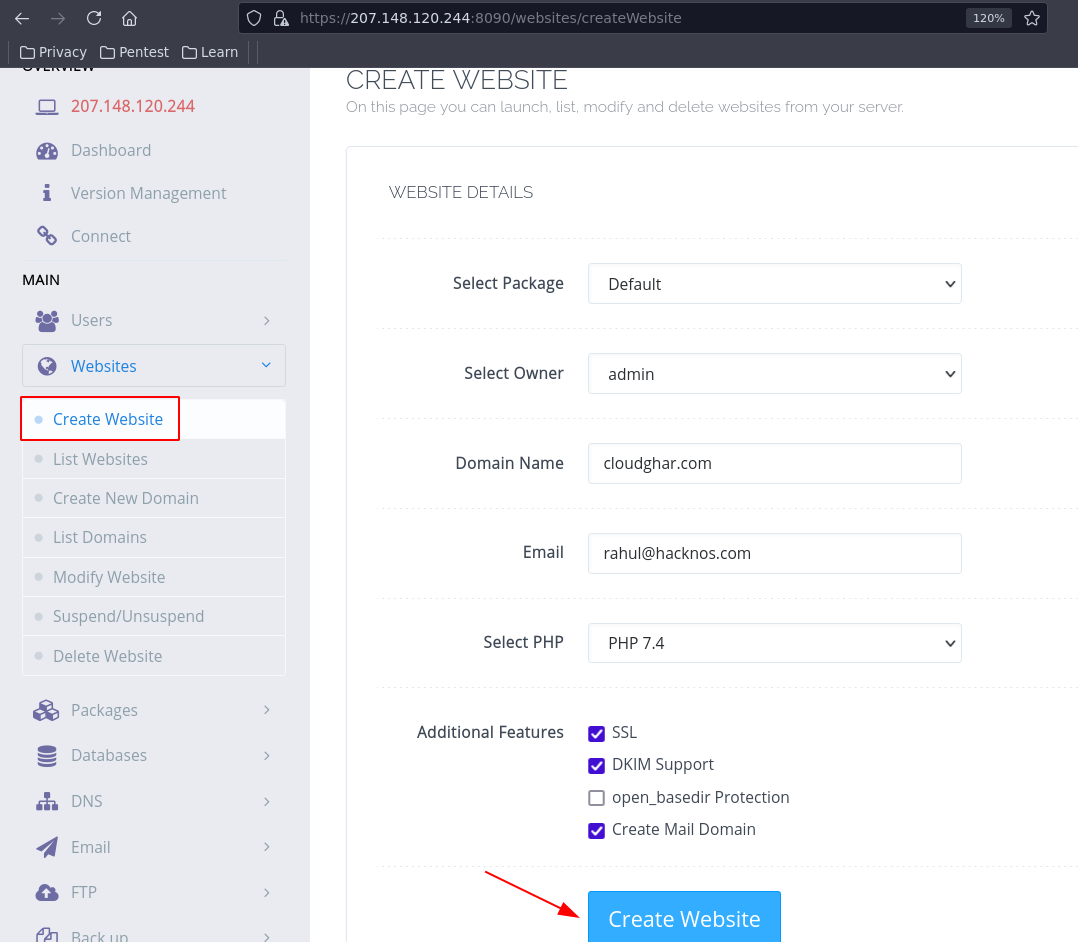This screenshot has width=1078, height=942.
Task: Click the blue Create Website button
Action: point(684,918)
